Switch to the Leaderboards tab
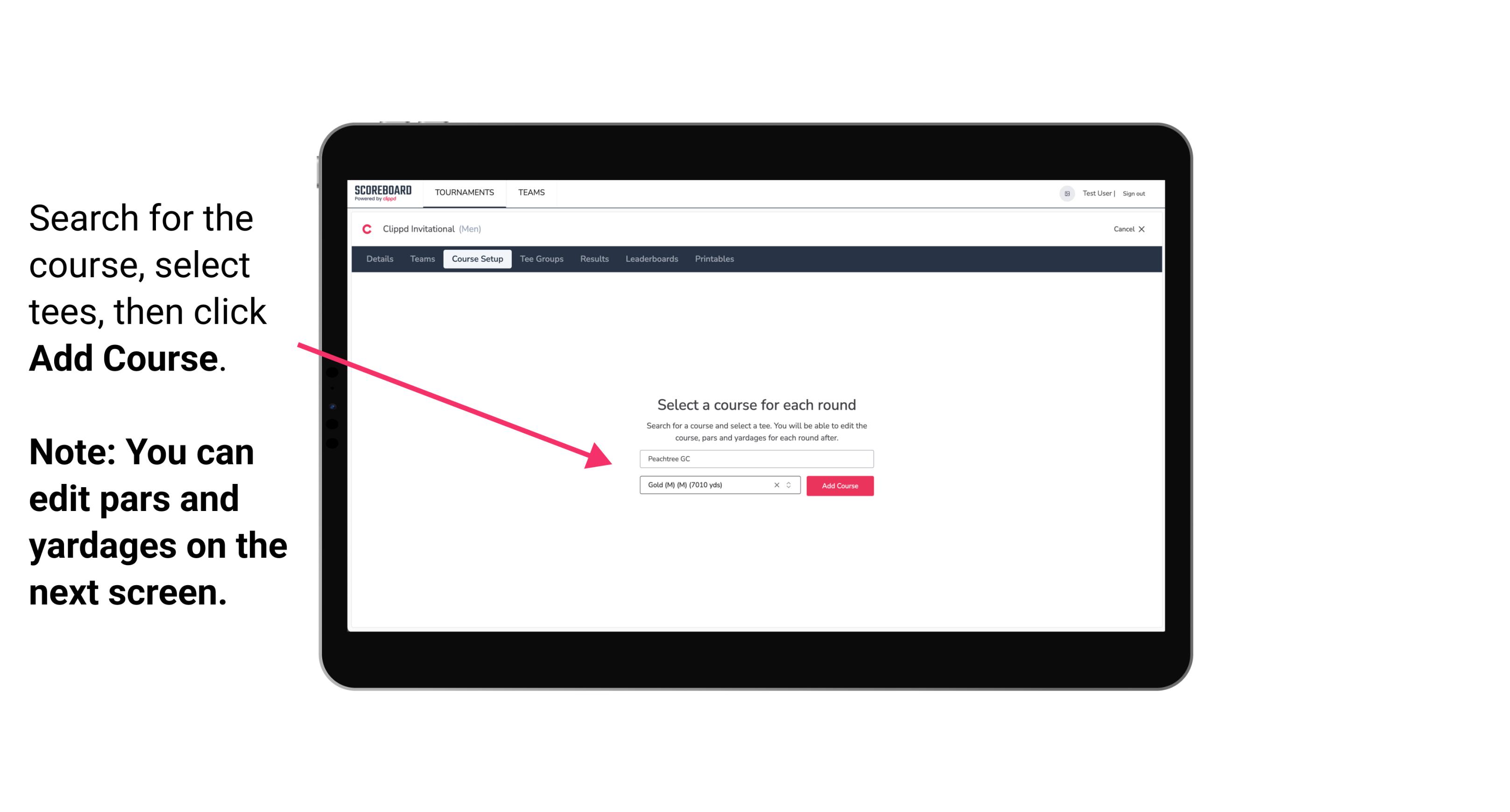Screen dimensions: 1510x812 click(651, 259)
